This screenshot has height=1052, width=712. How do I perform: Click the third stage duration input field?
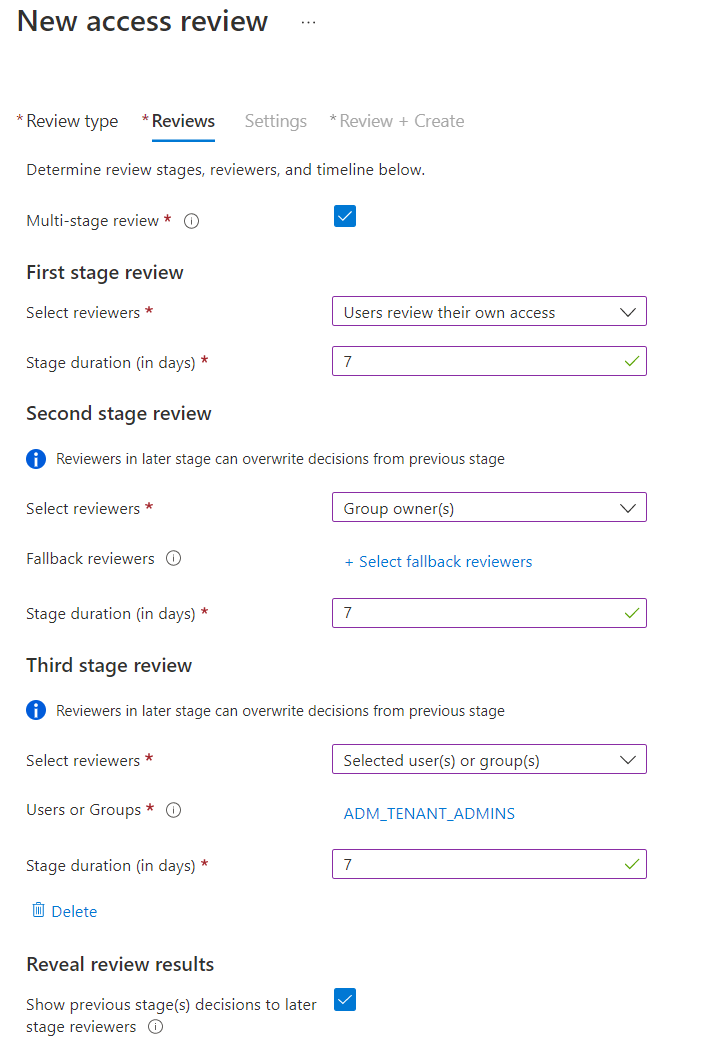(489, 864)
